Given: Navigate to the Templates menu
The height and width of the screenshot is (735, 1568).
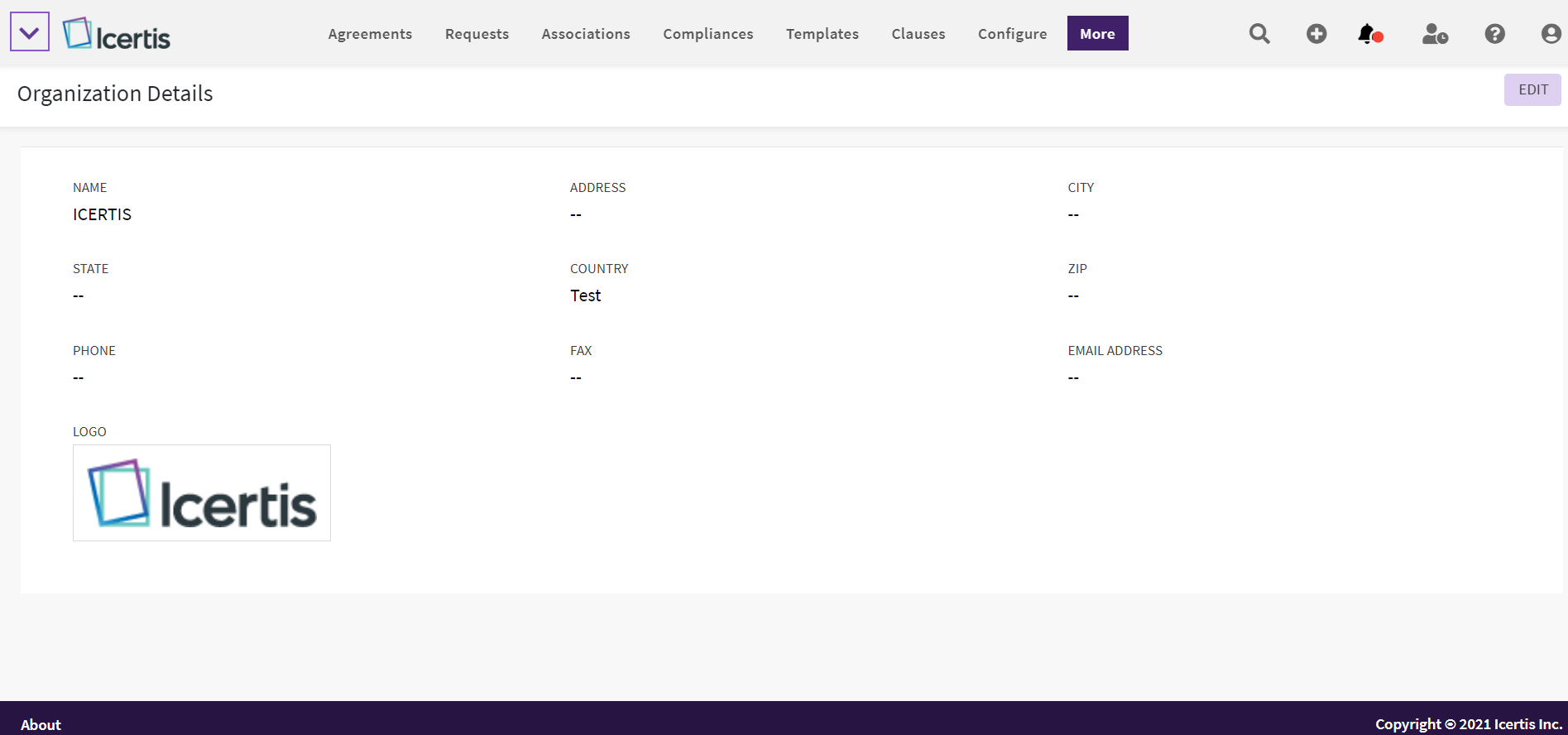Looking at the screenshot, I should pos(822,34).
